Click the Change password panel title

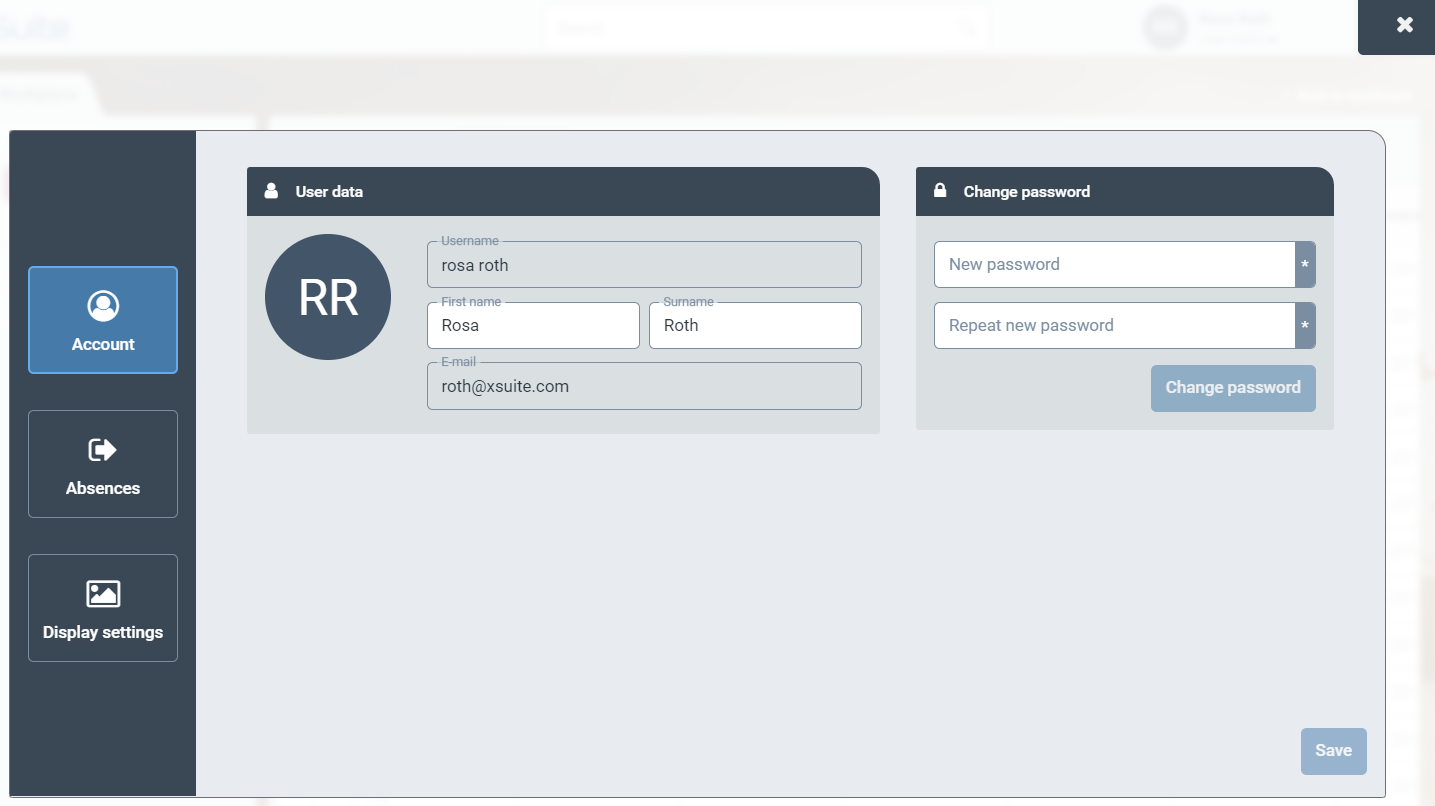pyautogui.click(x=1026, y=192)
